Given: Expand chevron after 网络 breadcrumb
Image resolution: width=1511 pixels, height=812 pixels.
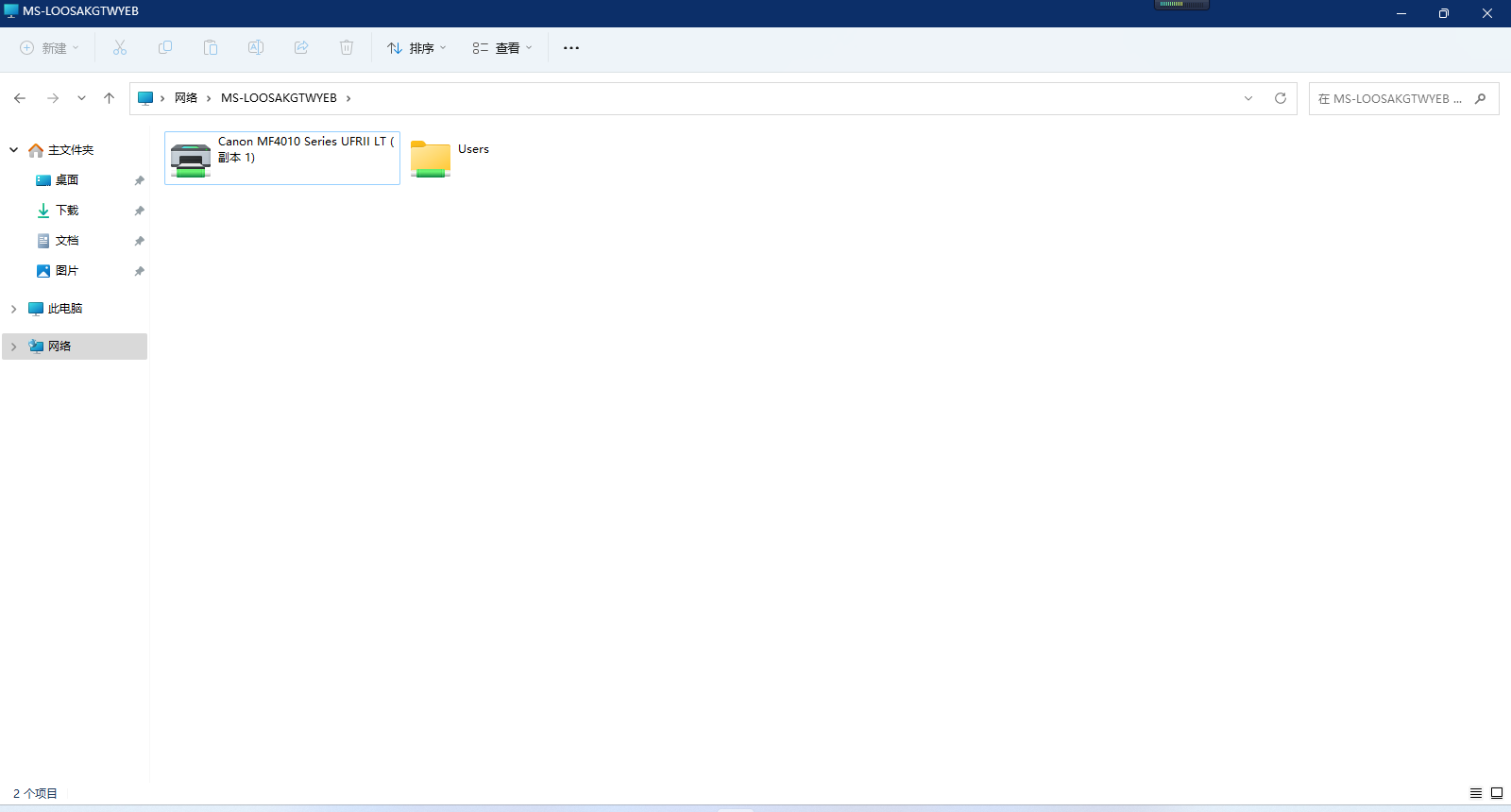Looking at the screenshot, I should point(209,98).
